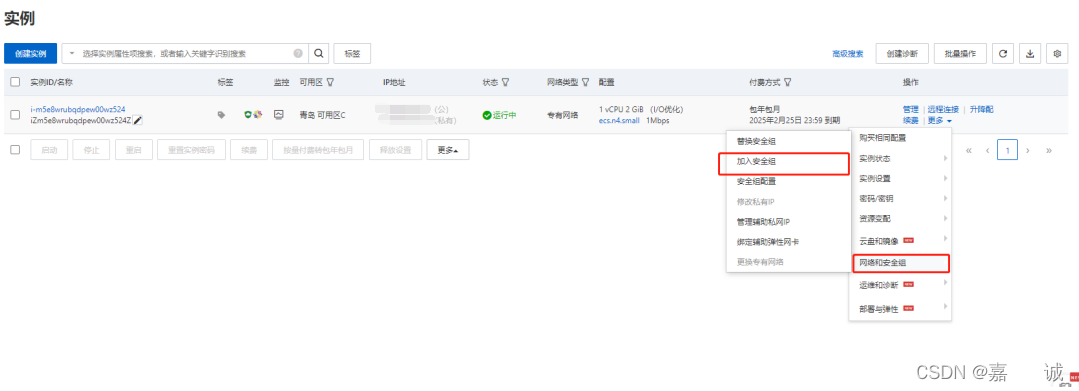Go to previous page arrow
1079x391 pixels.
coord(987,150)
